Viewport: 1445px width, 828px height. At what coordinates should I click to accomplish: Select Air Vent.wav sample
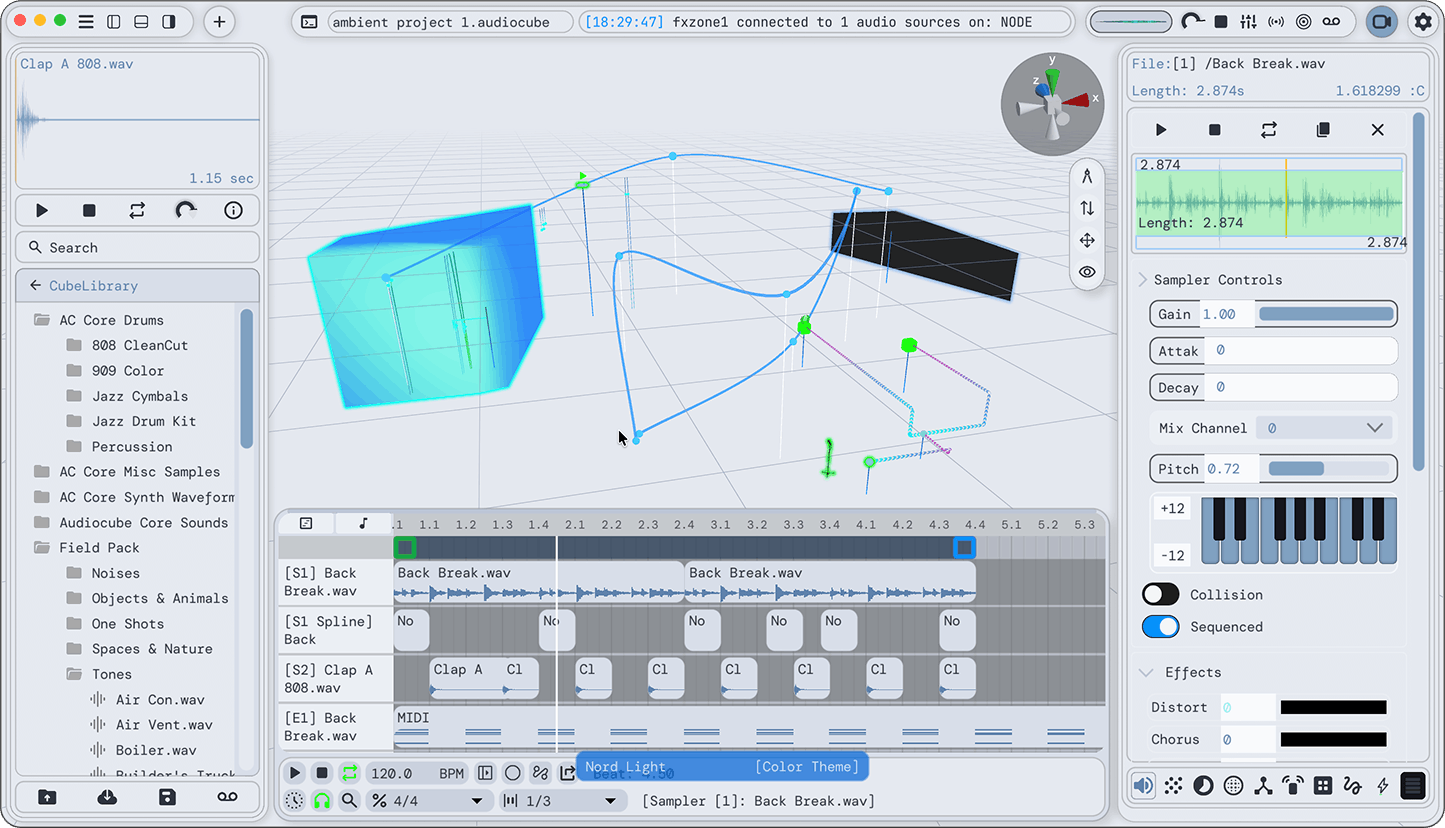[164, 724]
